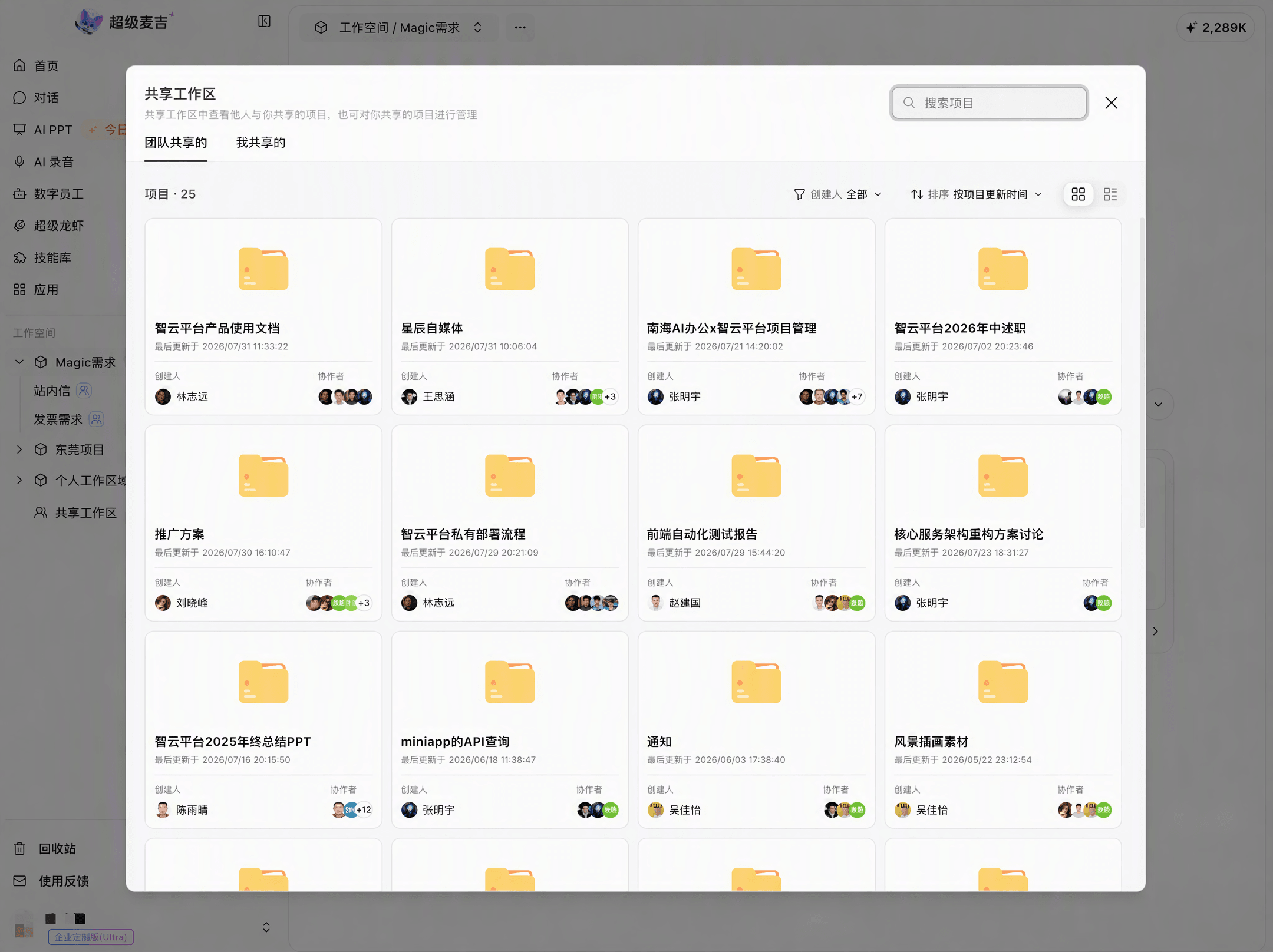
Task: Open 技能库 puzzle icon
Action: [x=19, y=257]
